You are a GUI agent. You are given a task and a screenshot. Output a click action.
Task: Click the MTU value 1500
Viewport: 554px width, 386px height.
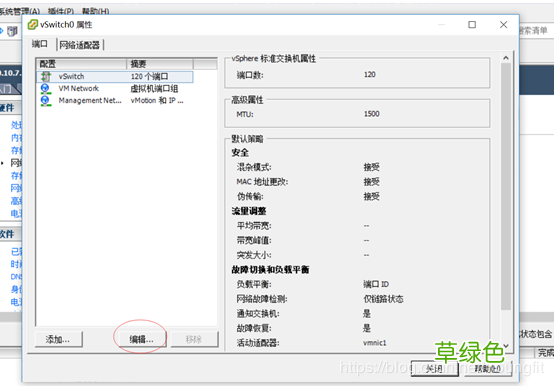tap(372, 114)
